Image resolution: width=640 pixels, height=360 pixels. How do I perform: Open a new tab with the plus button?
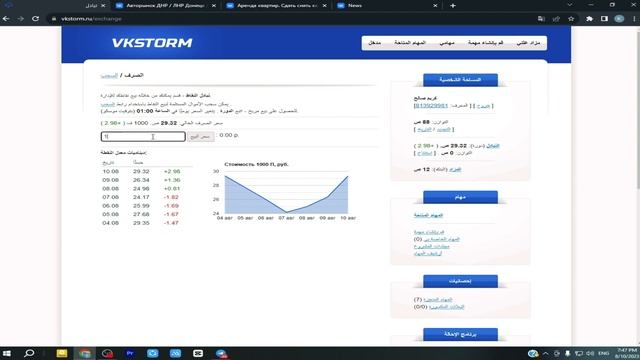pyautogui.click(x=453, y=6)
